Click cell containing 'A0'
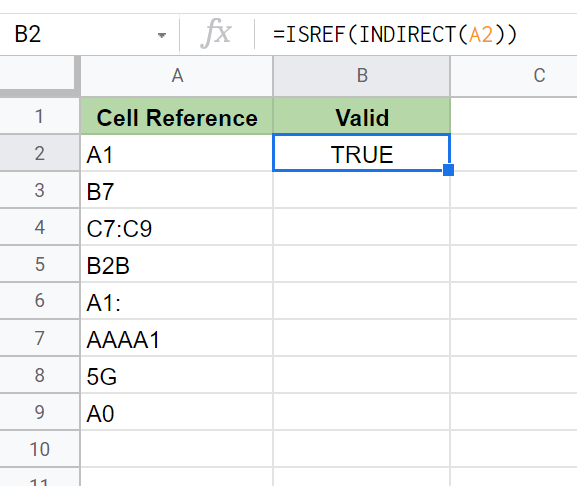 click(177, 412)
